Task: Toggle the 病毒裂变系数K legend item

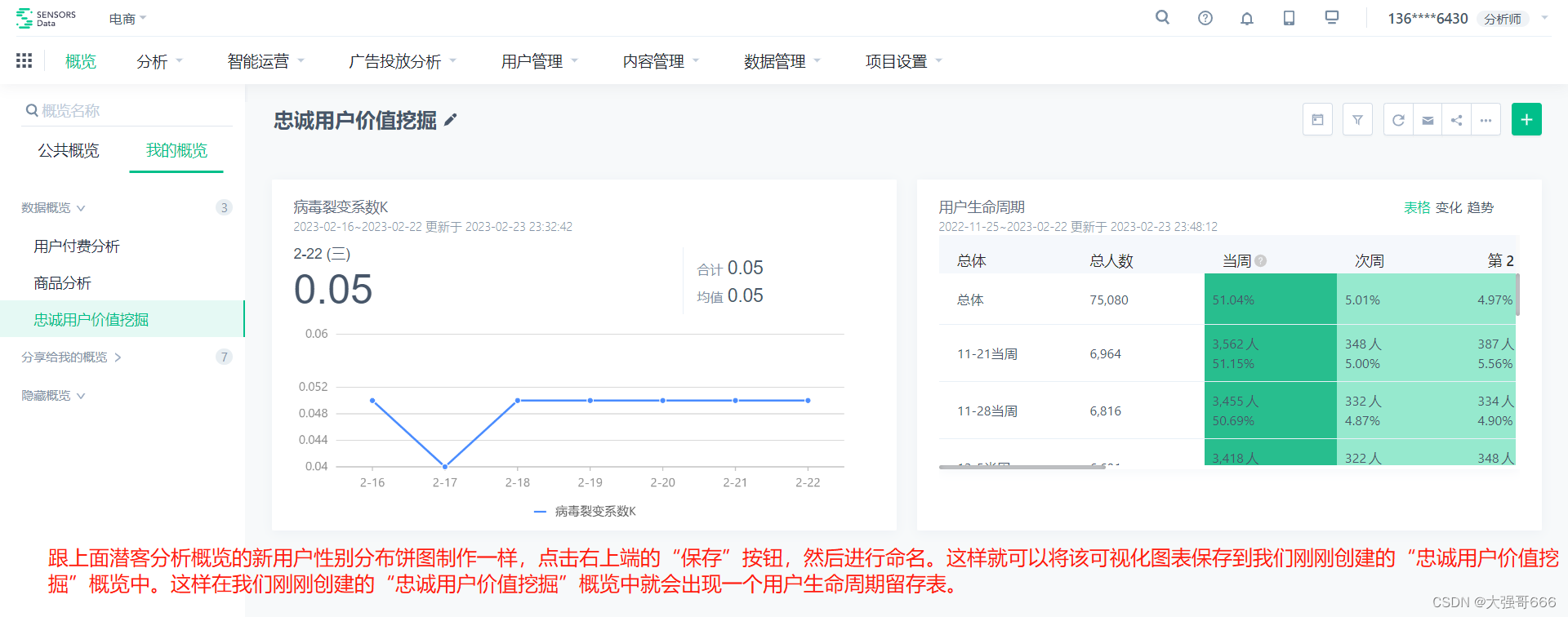Action: coord(585,512)
